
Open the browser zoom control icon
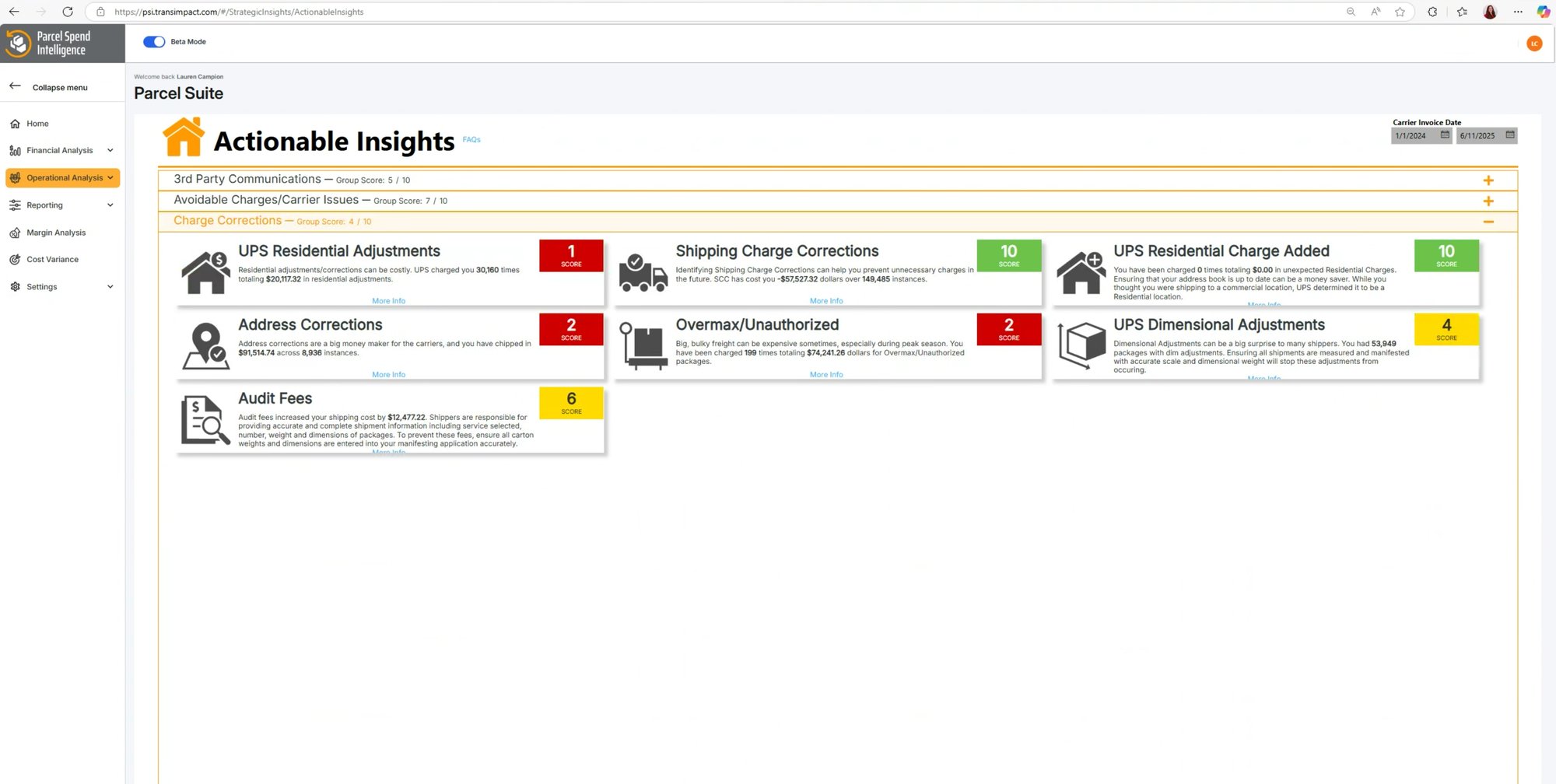1351,12
